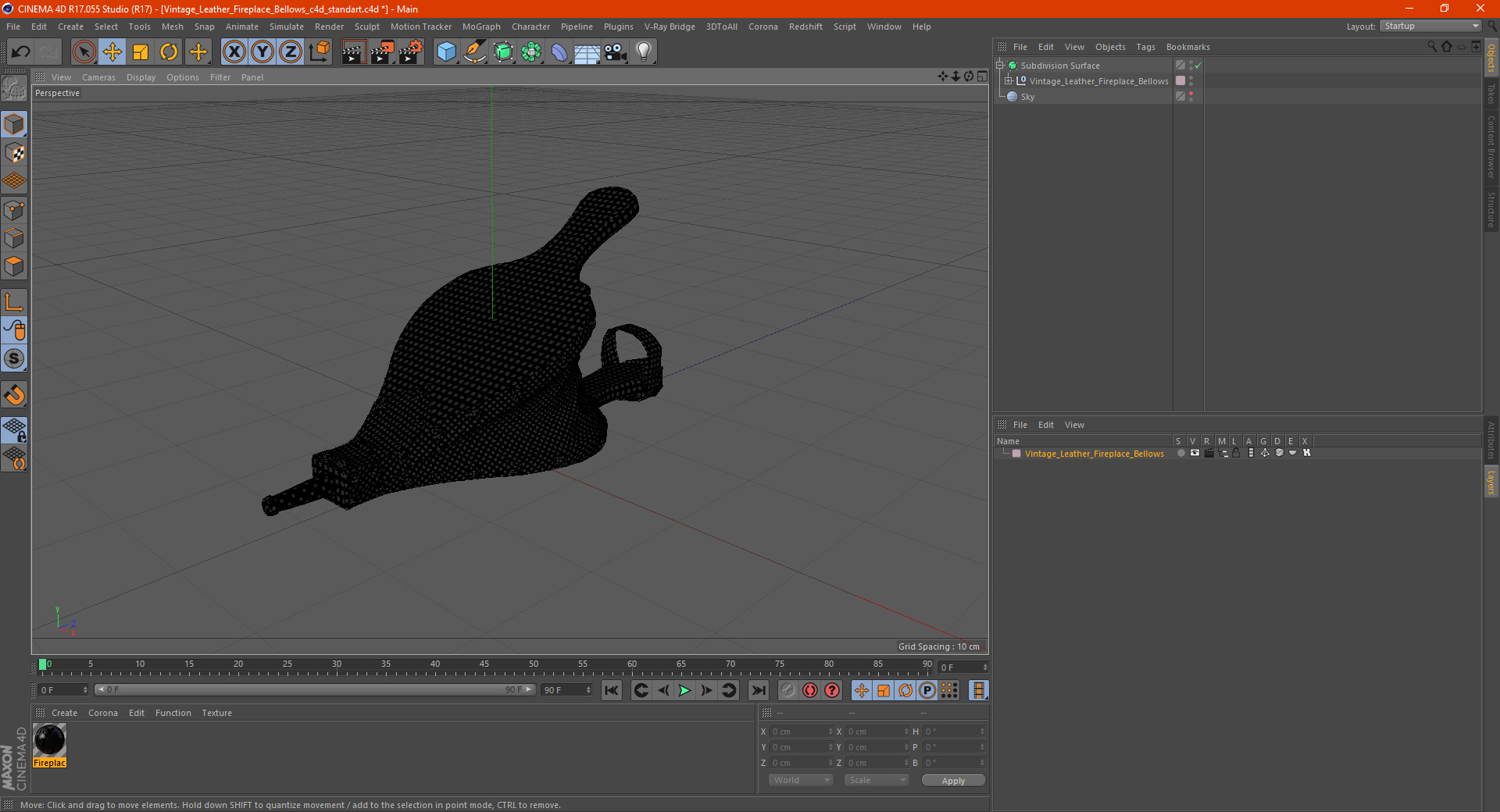Add a Light object
The height and width of the screenshot is (812, 1500).
(x=644, y=52)
